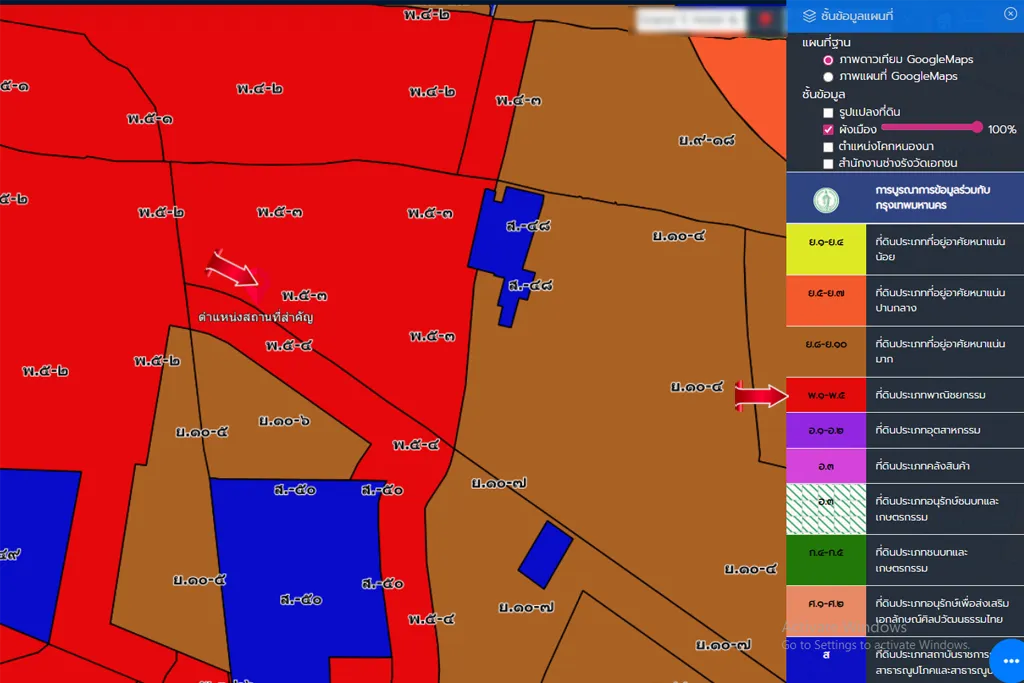1024x683 pixels.
Task: Select ภาพแผนที่ GoogleMaps base map
Action: coord(828,77)
